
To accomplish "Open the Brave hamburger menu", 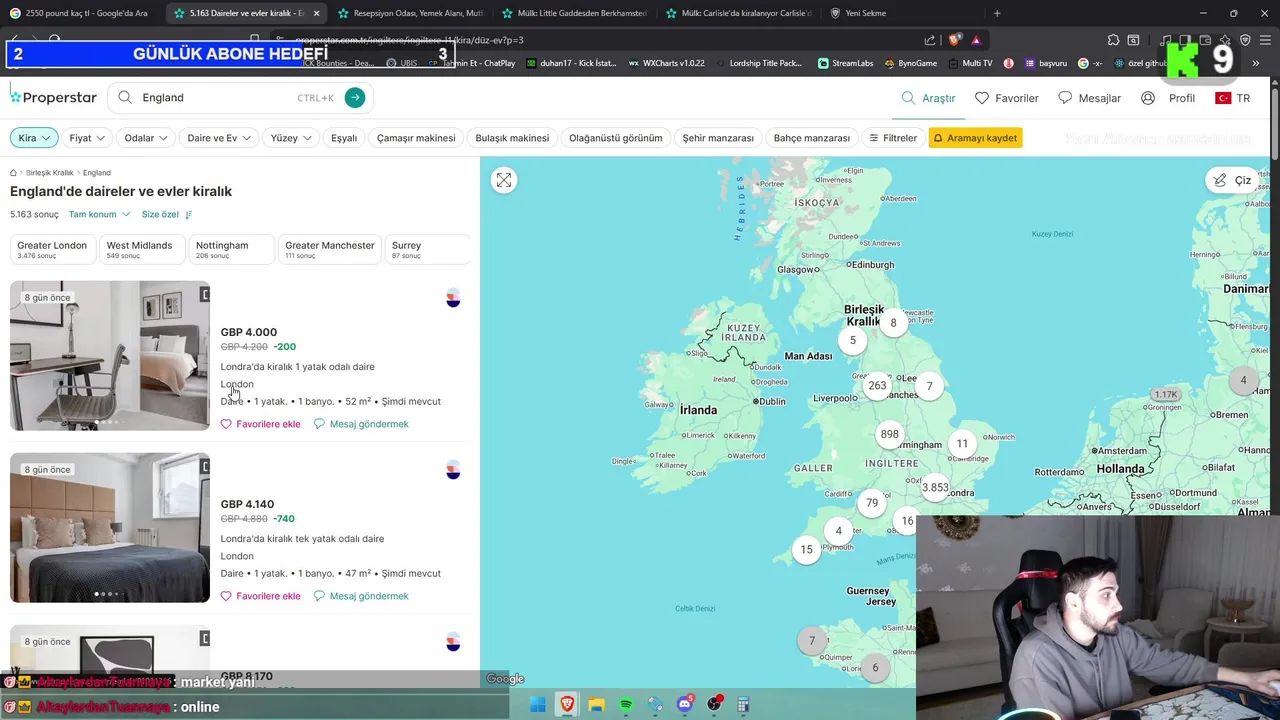I will pos(1267,40).
